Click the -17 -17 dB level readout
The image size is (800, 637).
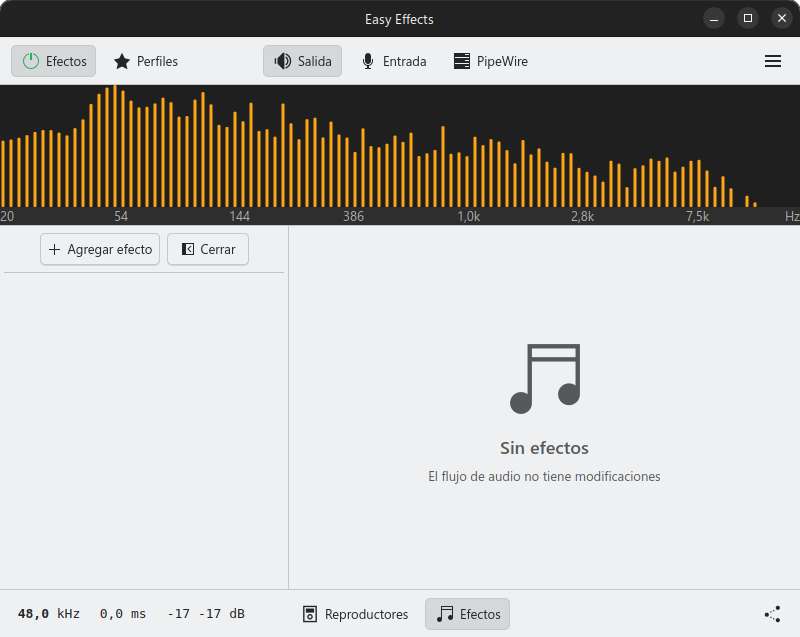point(206,614)
